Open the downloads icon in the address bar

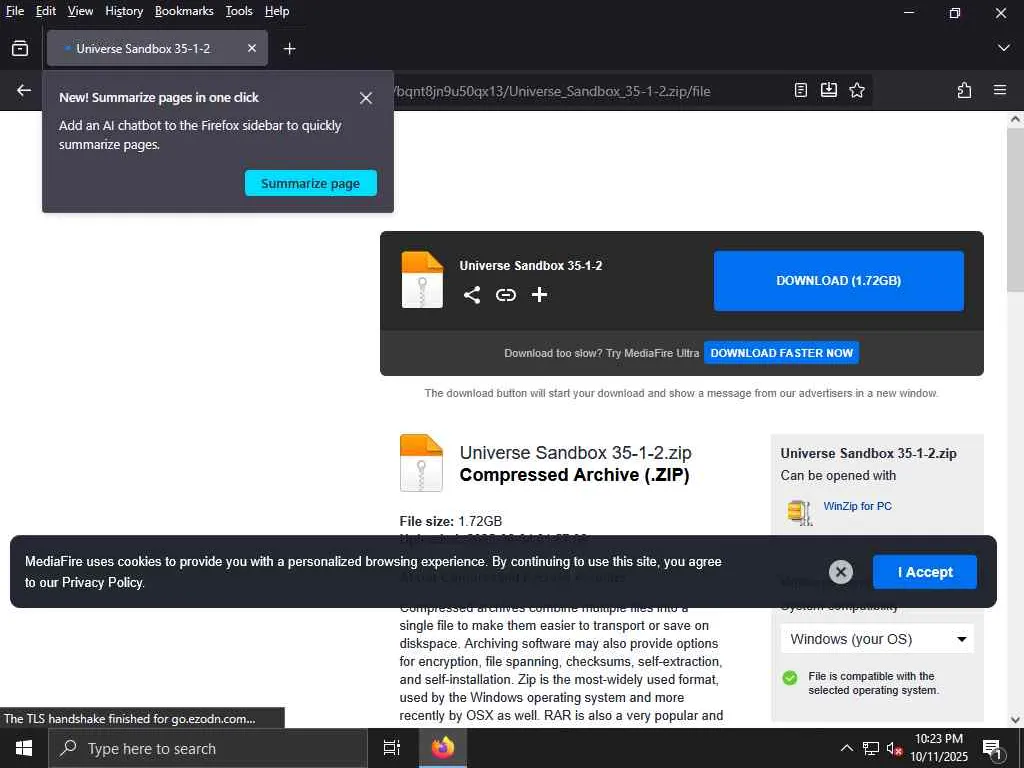(829, 91)
